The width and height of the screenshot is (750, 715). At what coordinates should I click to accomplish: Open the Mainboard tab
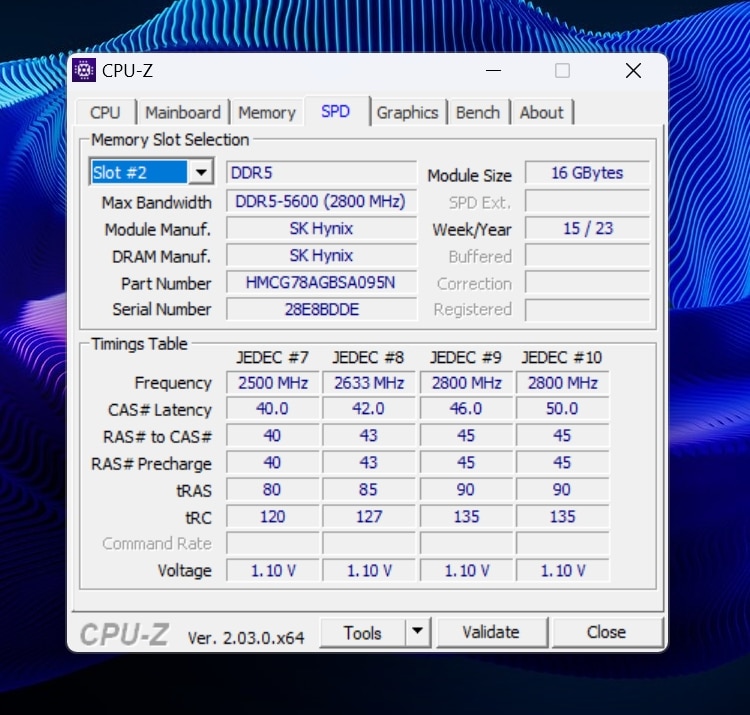pyautogui.click(x=183, y=113)
